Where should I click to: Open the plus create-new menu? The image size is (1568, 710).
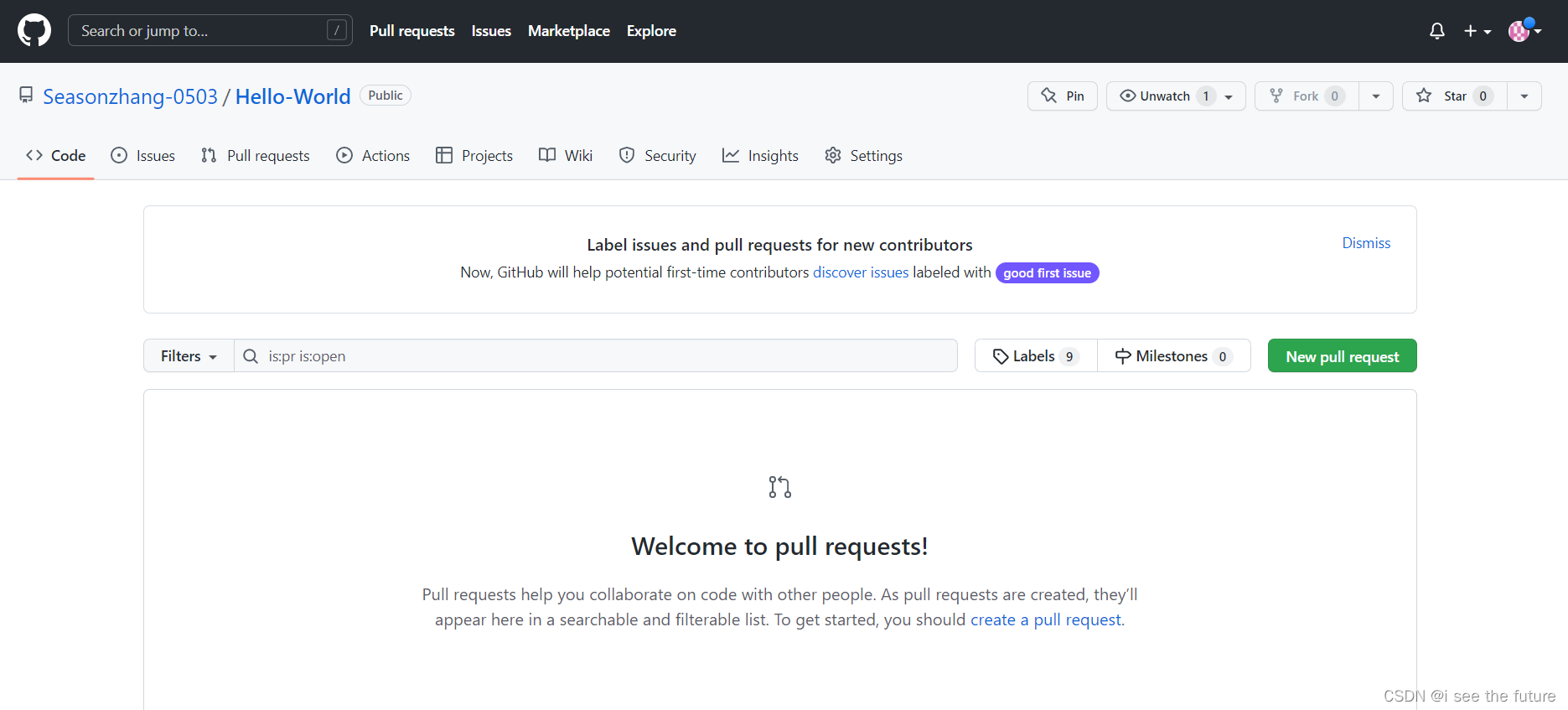pyautogui.click(x=1477, y=31)
